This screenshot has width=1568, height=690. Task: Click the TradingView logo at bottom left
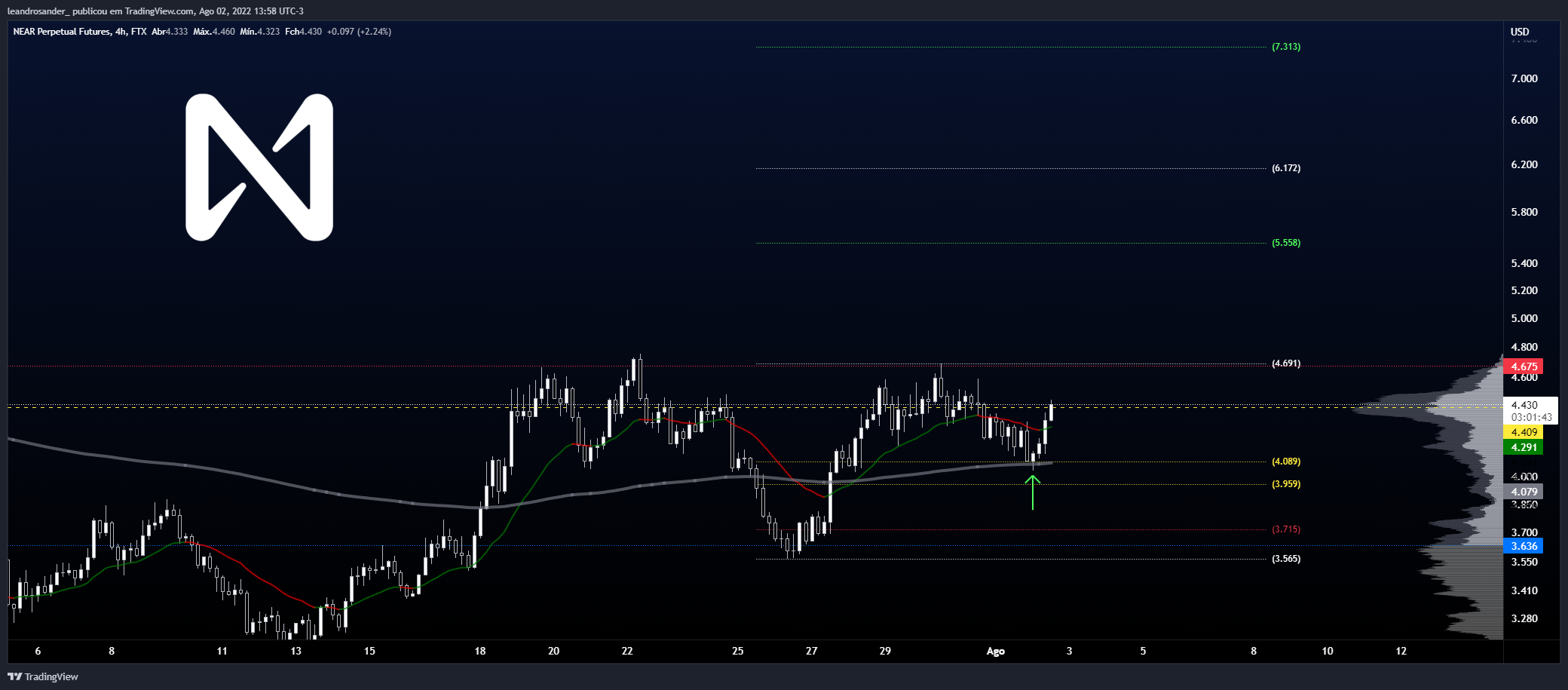[x=43, y=676]
